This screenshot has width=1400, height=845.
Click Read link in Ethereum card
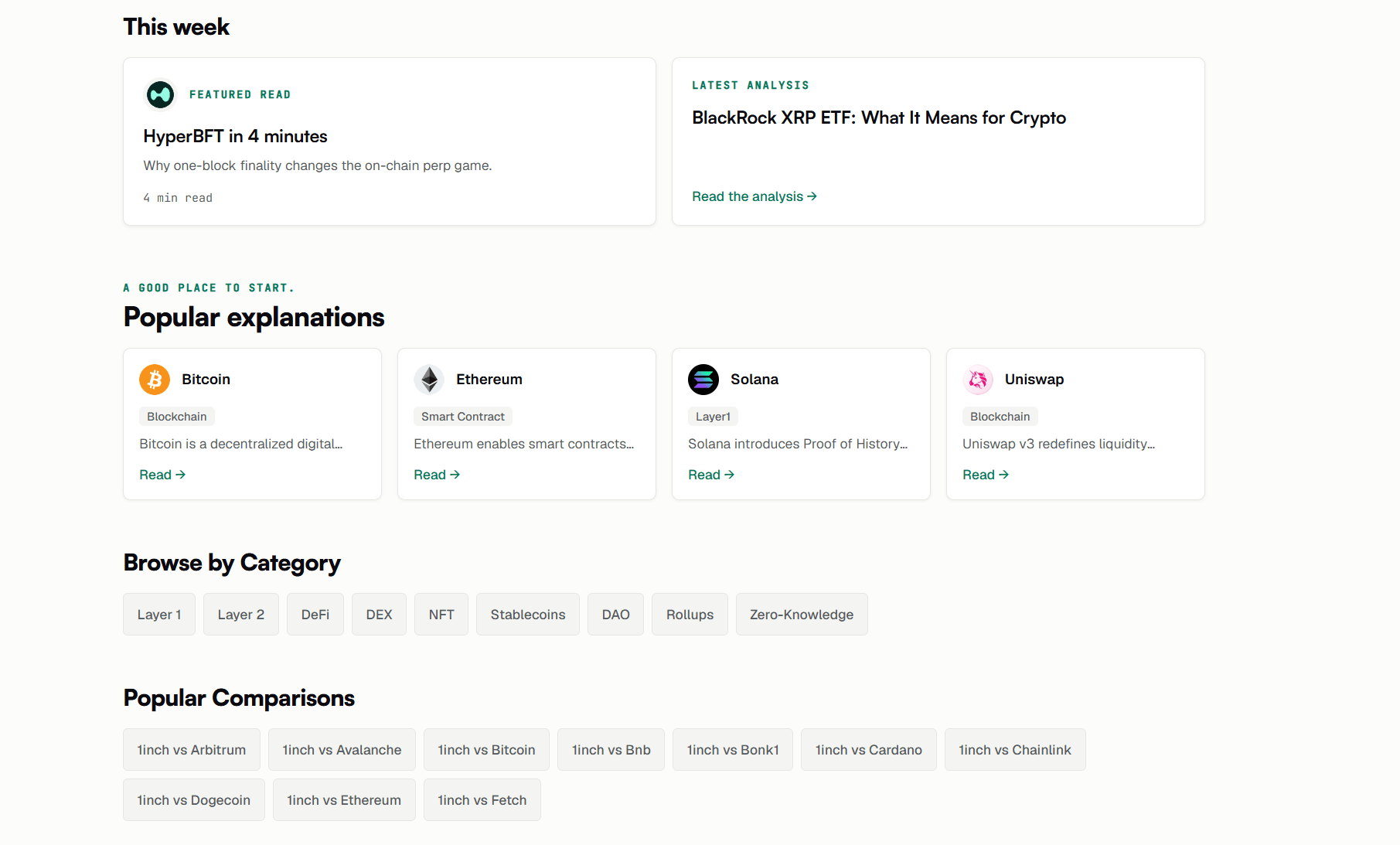coord(437,475)
